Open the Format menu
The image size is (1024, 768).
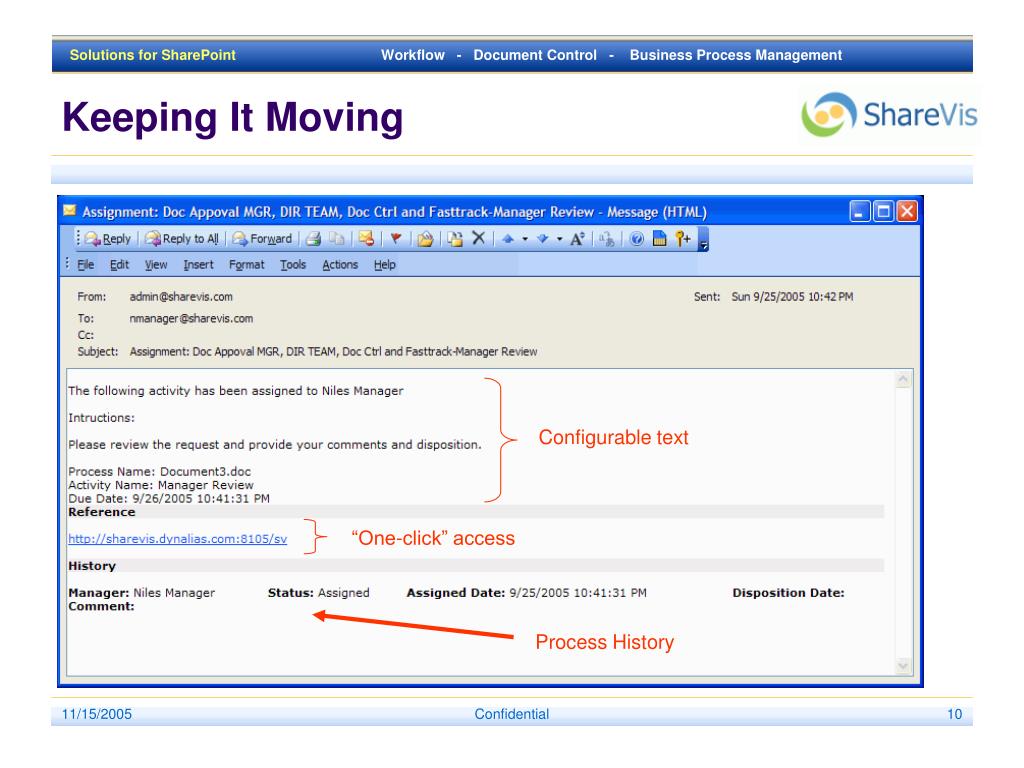click(x=246, y=264)
